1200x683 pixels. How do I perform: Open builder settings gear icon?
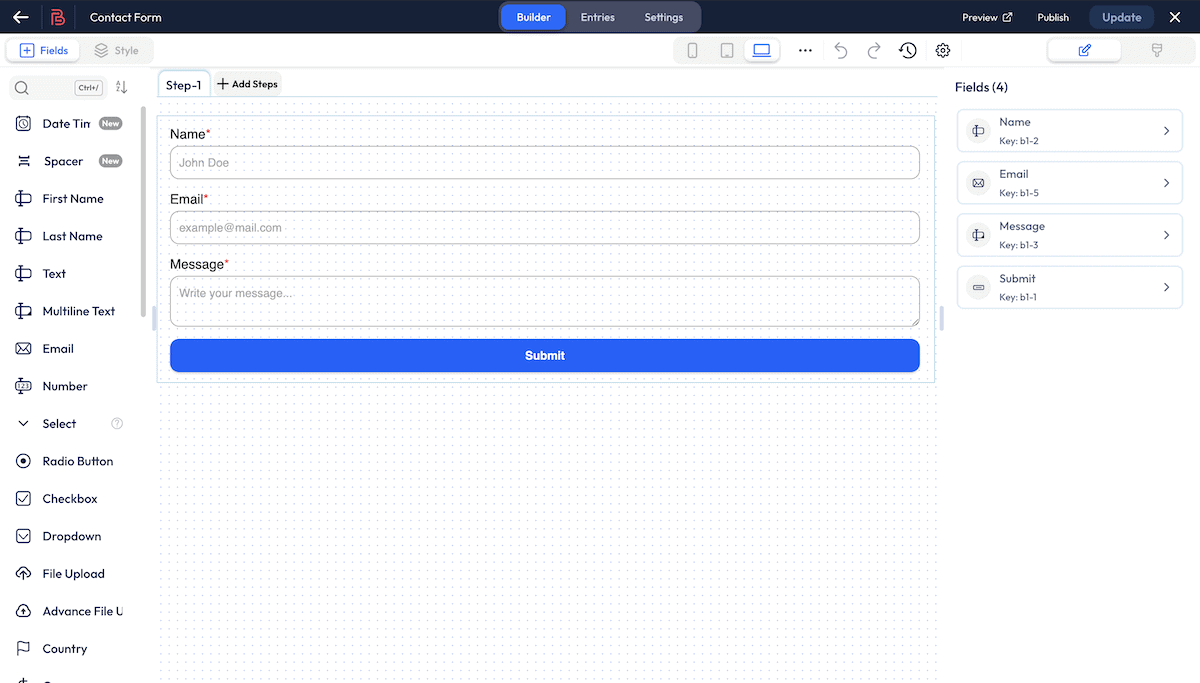[943, 51]
